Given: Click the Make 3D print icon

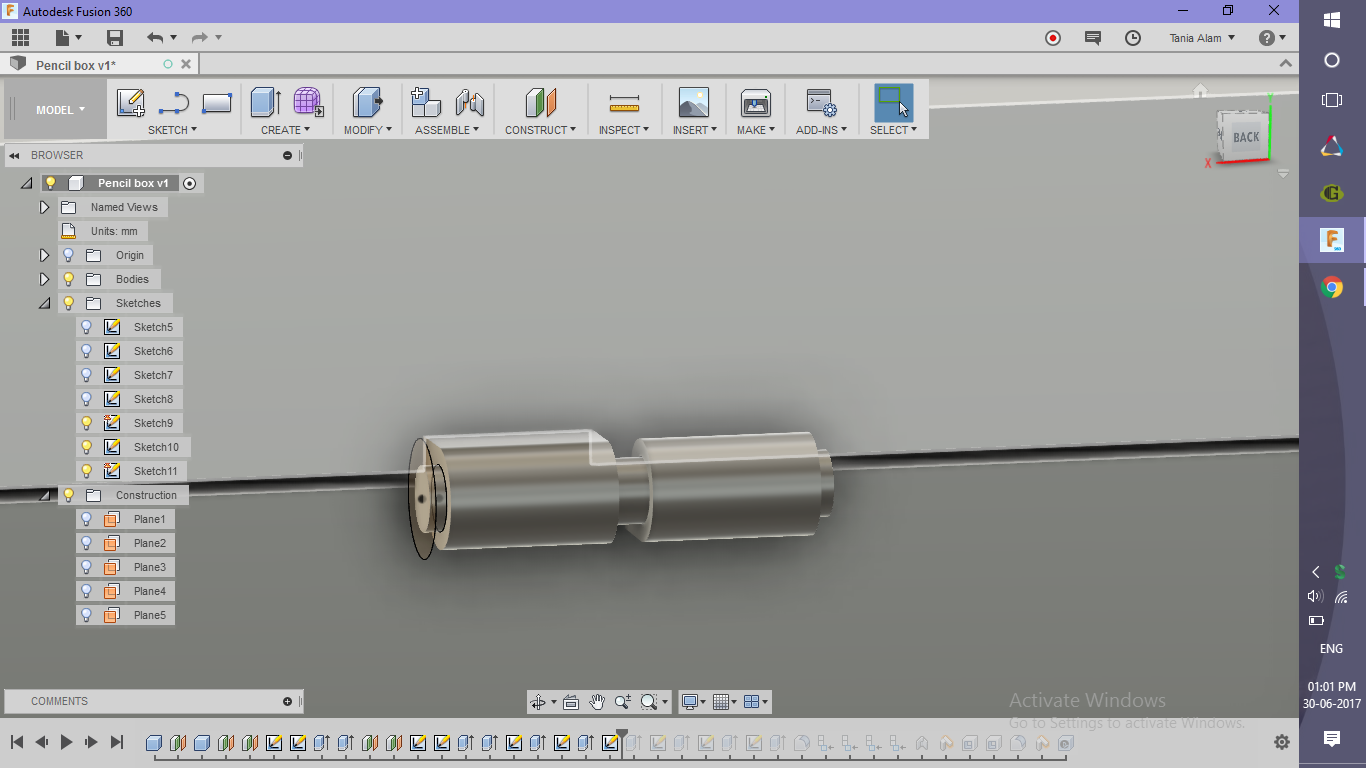Looking at the screenshot, I should [x=755, y=103].
